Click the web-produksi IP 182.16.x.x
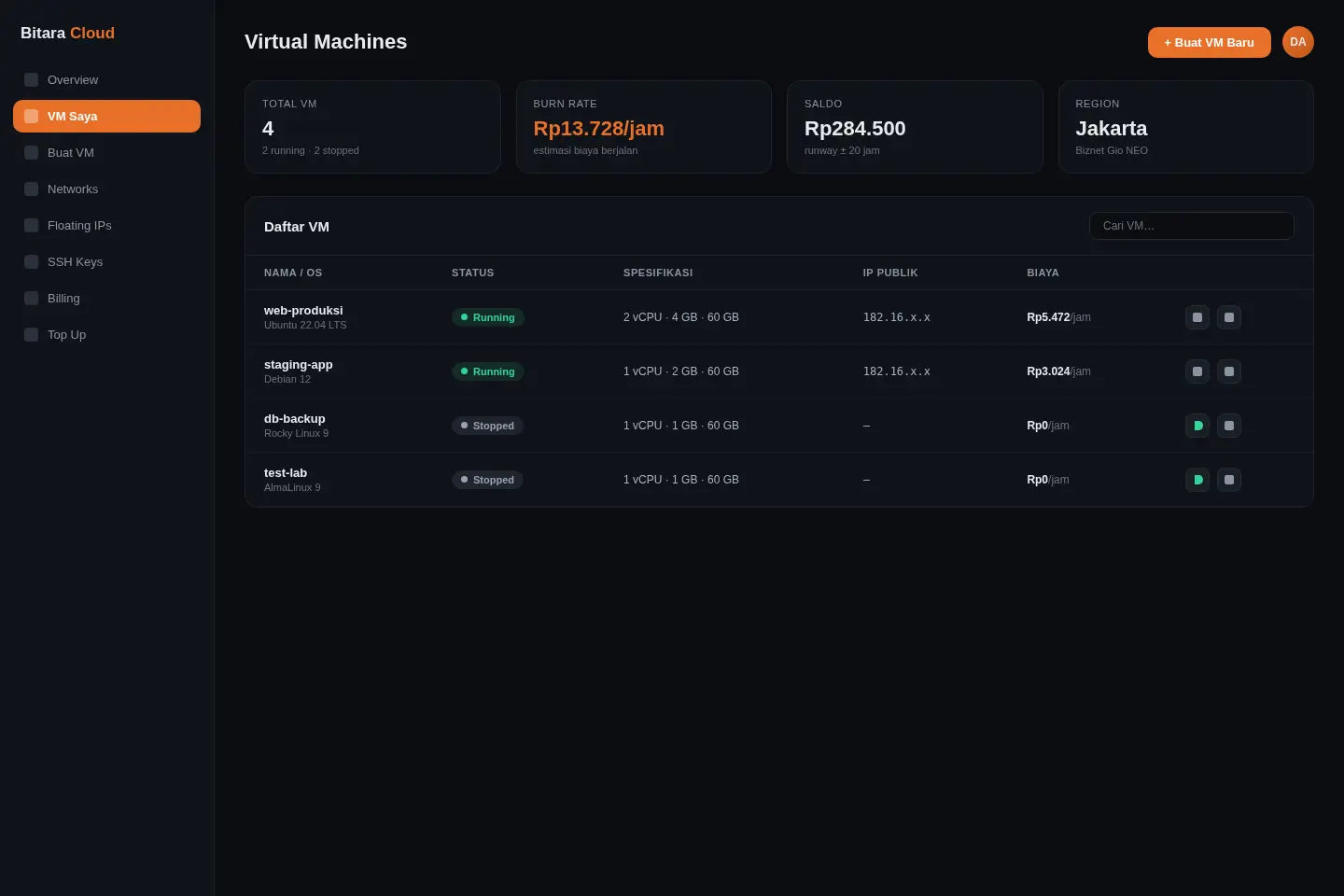1344x896 pixels. (x=897, y=317)
